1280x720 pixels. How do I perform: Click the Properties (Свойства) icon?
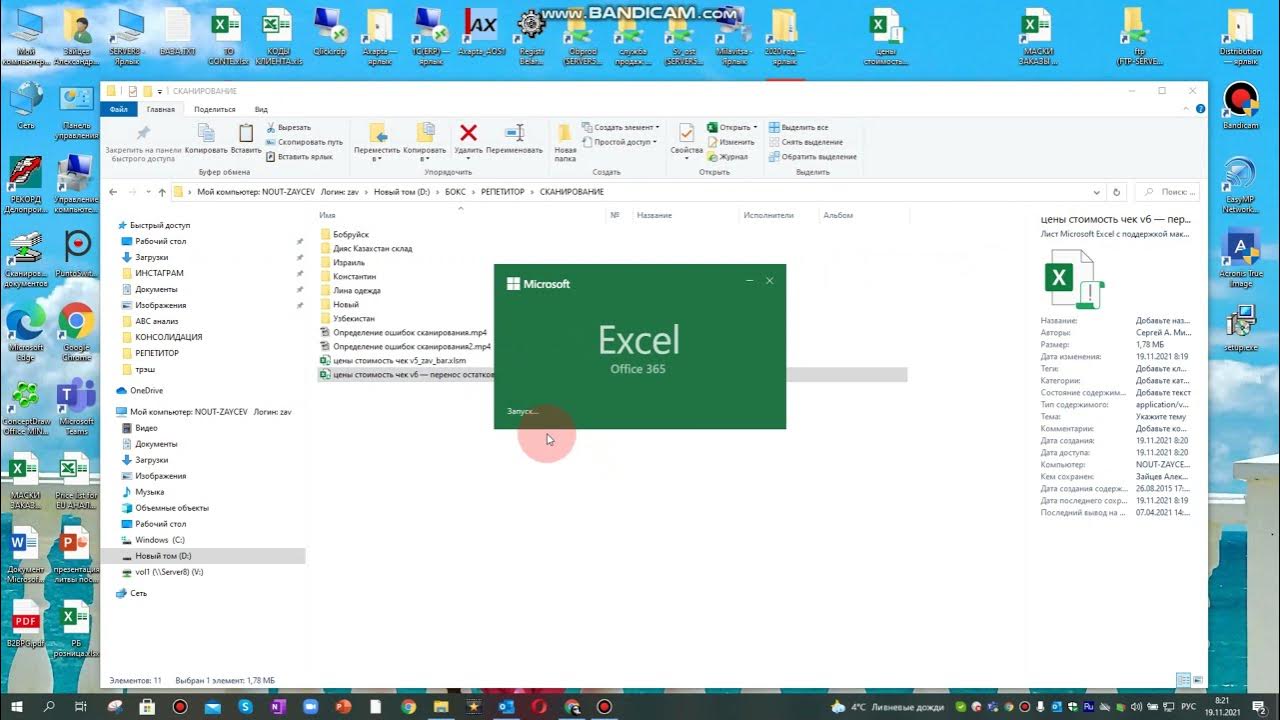(x=686, y=138)
